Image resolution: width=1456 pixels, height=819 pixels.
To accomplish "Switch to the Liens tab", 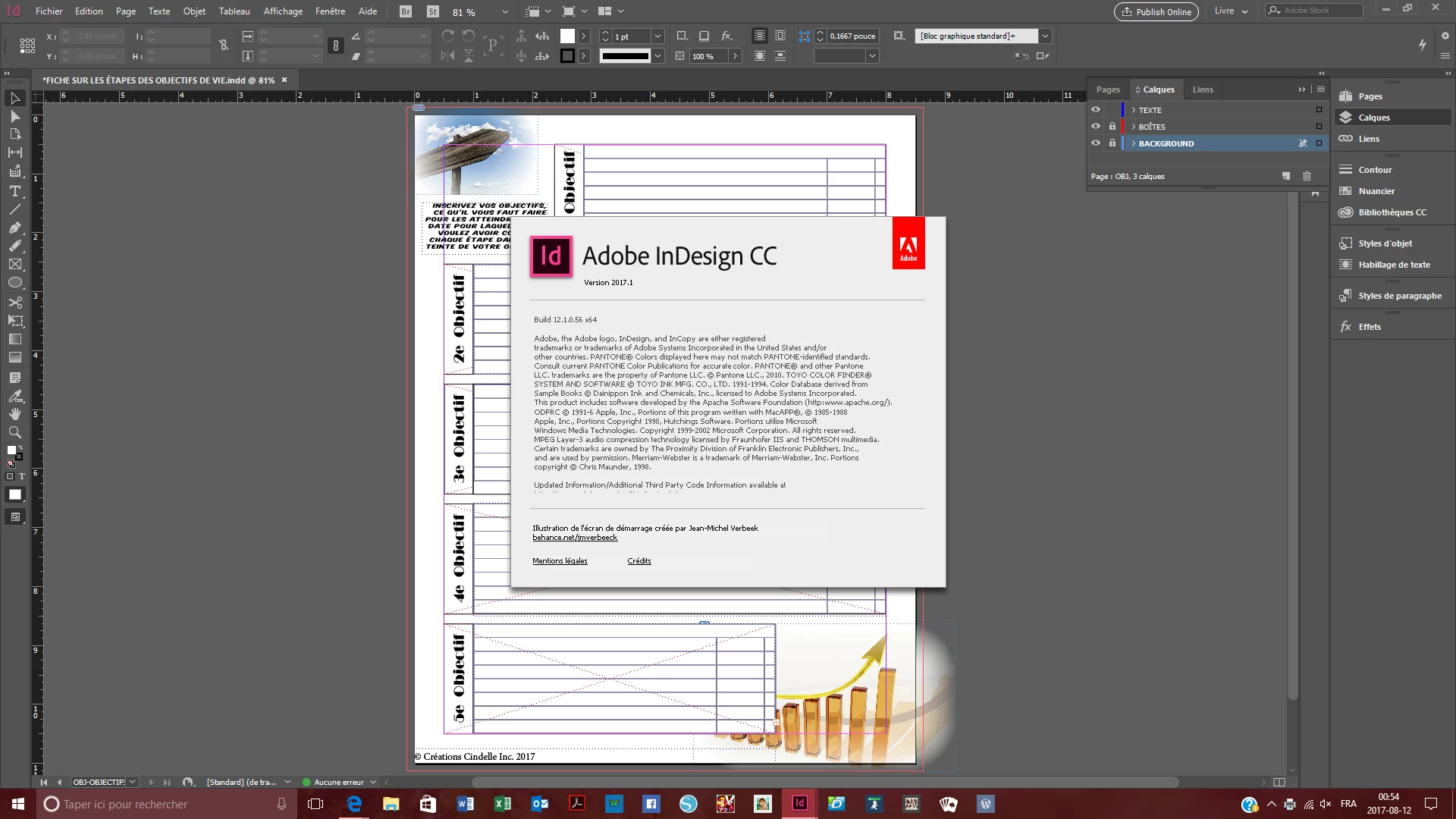I will click(x=1203, y=89).
